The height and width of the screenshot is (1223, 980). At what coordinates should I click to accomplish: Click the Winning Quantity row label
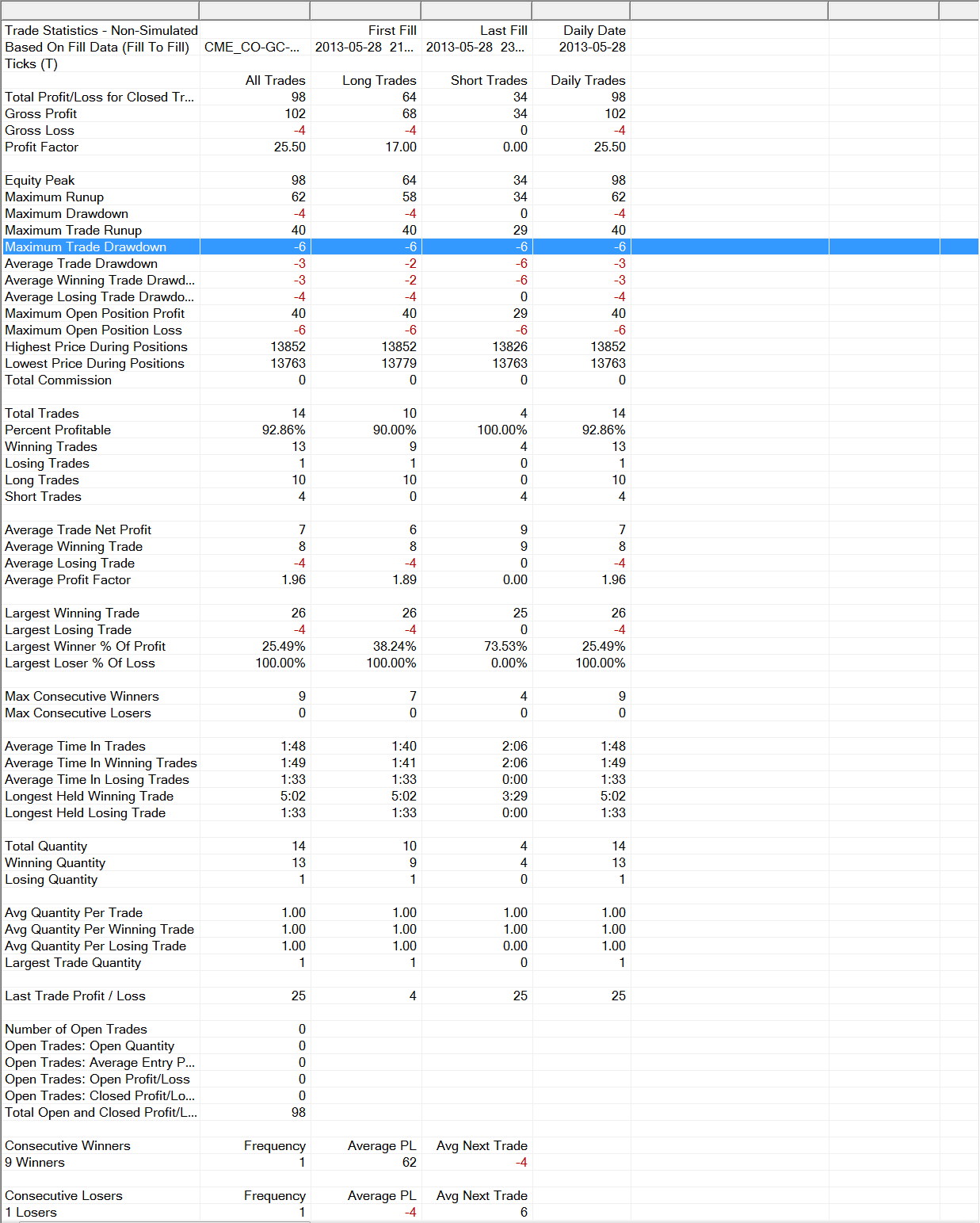coord(55,862)
